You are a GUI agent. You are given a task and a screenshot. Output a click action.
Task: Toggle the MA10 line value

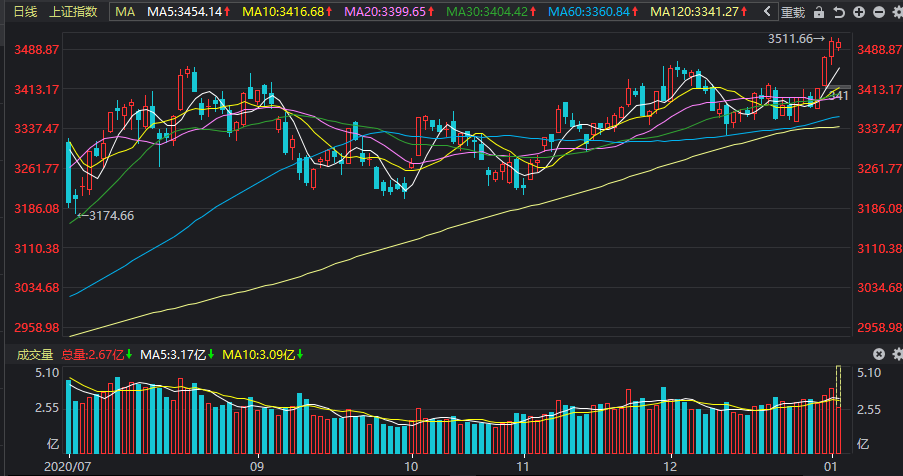[x=287, y=12]
